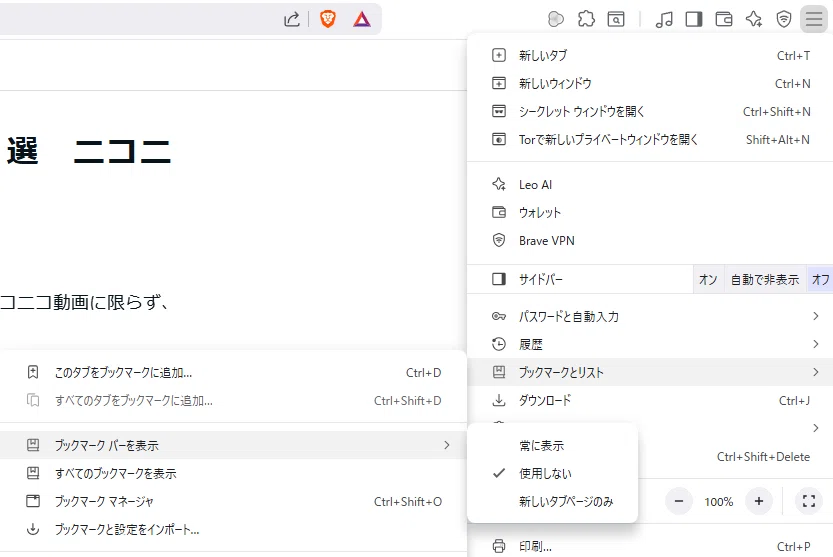The image size is (833, 557).
Task: Choose 新しいウィンドウ menu item
Action: coord(650,83)
